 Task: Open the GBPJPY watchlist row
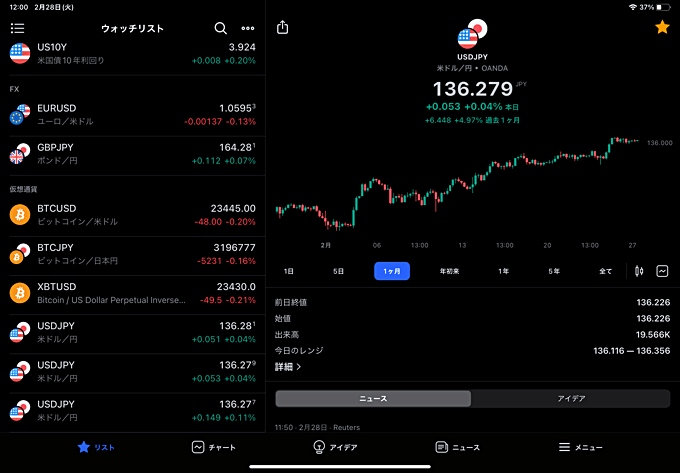point(133,154)
